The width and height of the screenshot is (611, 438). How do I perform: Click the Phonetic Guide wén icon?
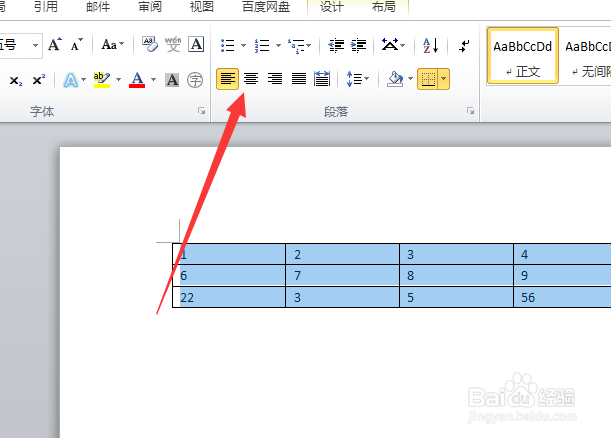click(x=173, y=44)
